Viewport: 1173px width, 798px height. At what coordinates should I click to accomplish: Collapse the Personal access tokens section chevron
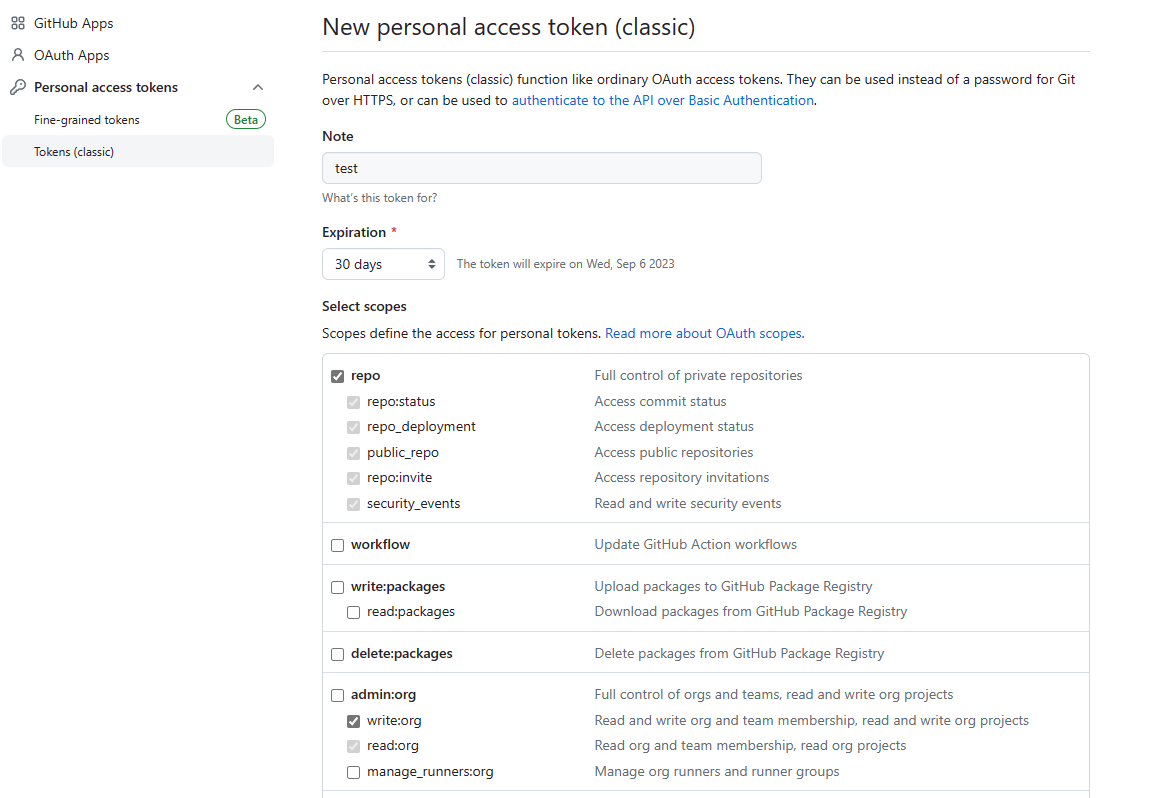[258, 88]
